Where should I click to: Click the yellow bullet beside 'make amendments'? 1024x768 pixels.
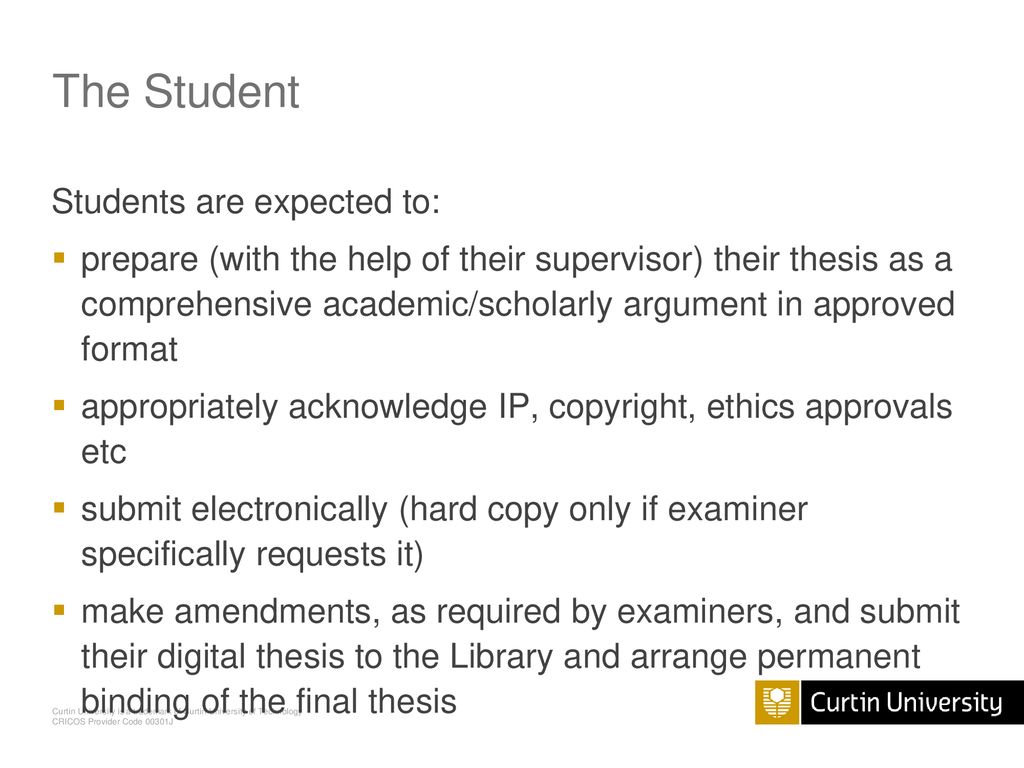59,611
